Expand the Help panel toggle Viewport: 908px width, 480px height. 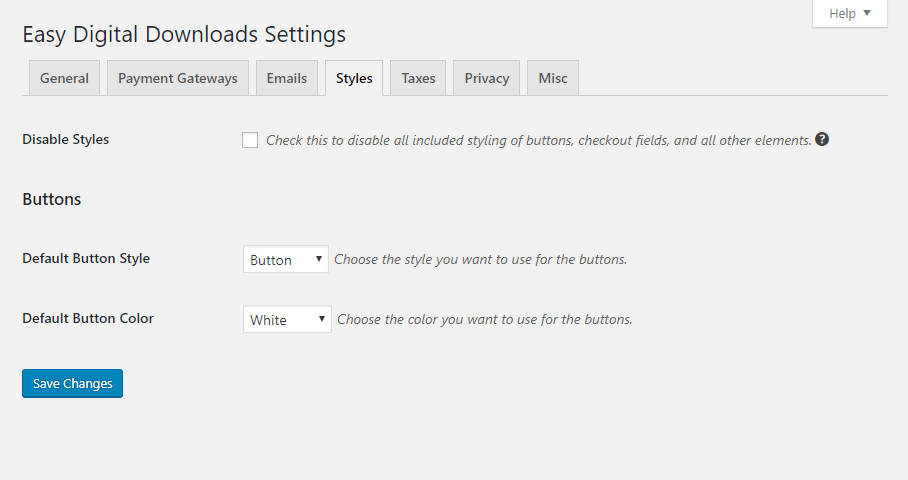click(850, 13)
